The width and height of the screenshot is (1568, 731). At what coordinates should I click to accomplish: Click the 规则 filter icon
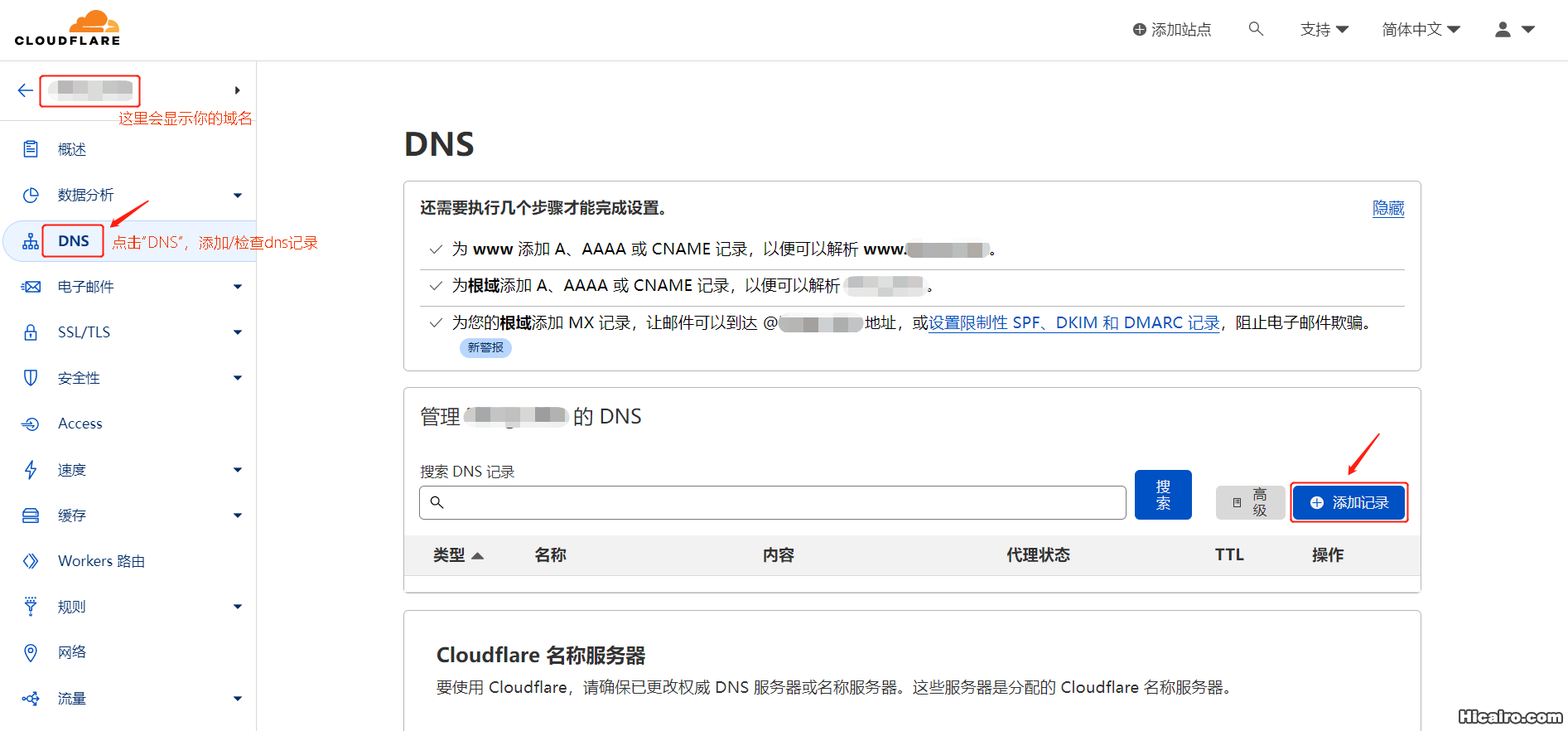[31, 607]
